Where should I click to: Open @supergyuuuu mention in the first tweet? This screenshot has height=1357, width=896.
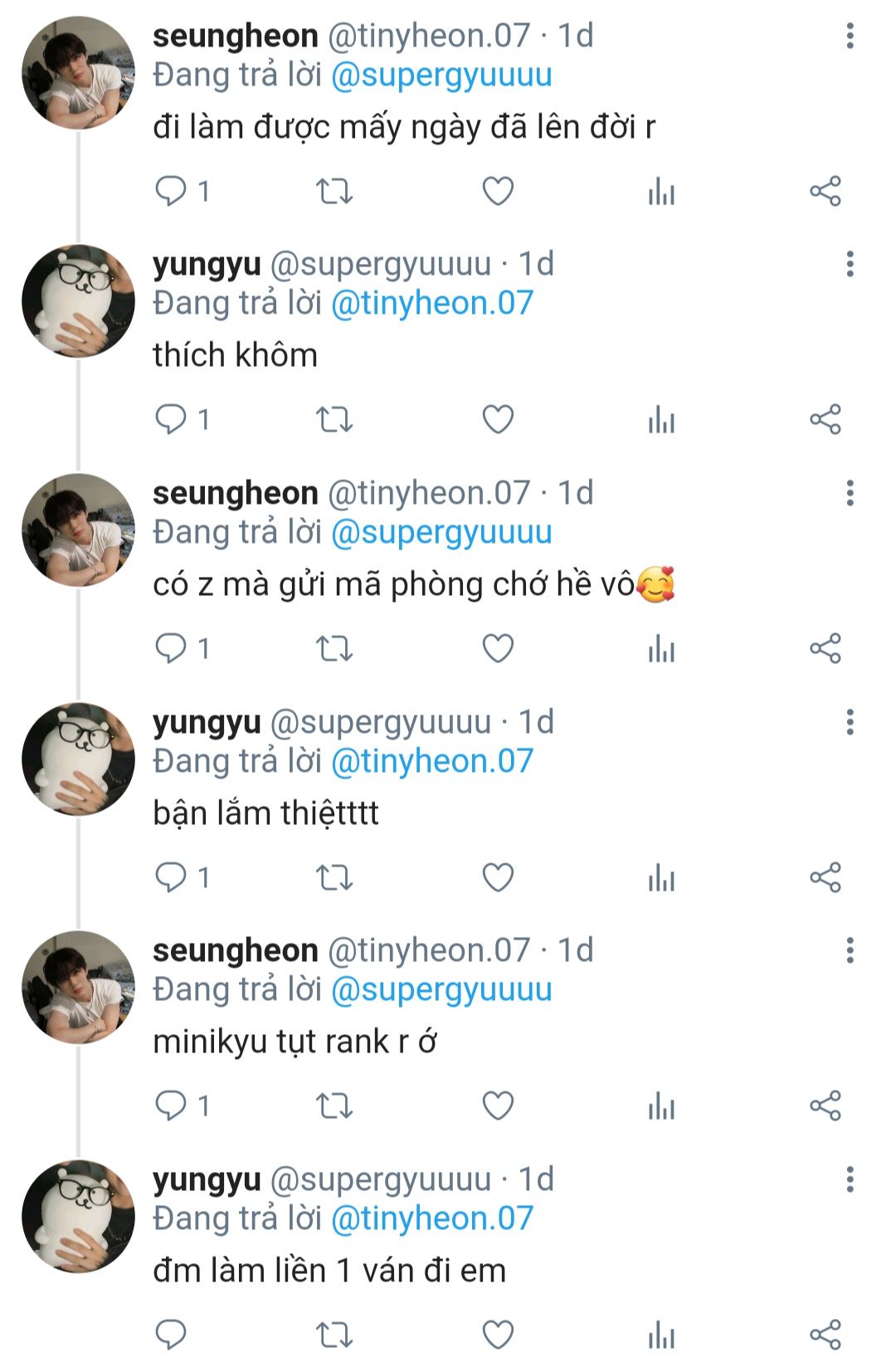(x=441, y=75)
